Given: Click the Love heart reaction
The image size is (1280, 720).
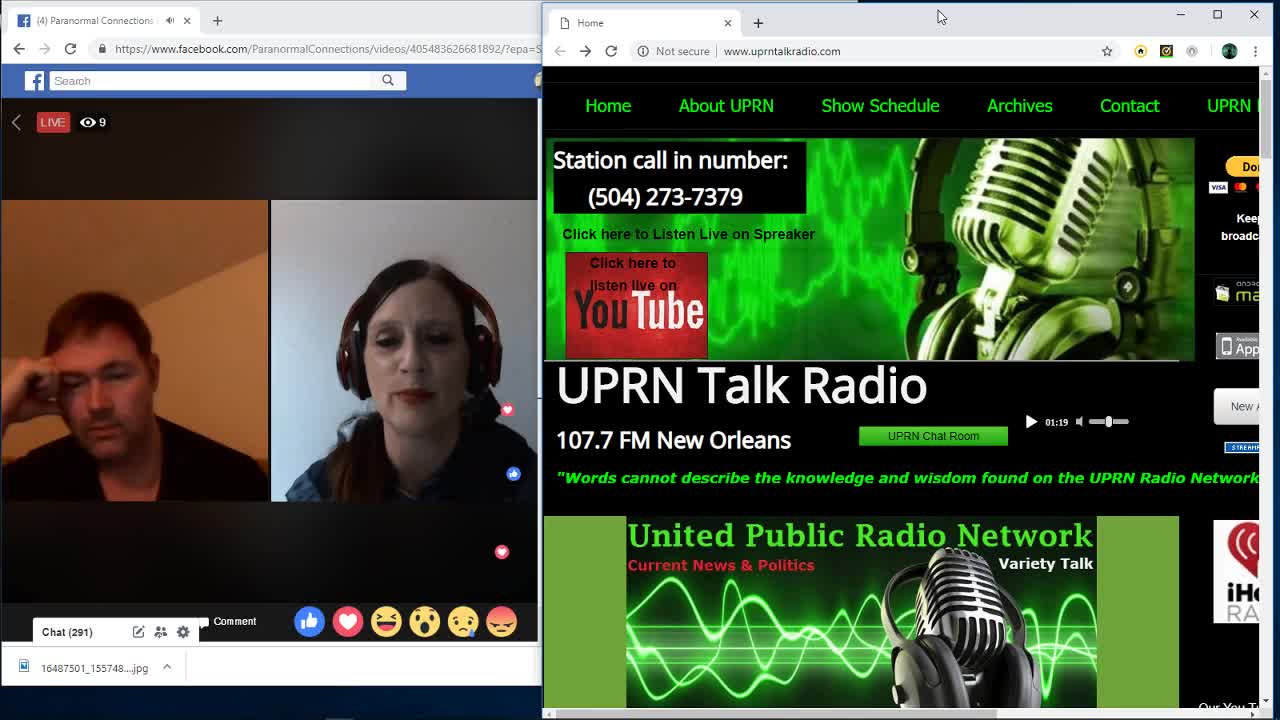Looking at the screenshot, I should (348, 622).
